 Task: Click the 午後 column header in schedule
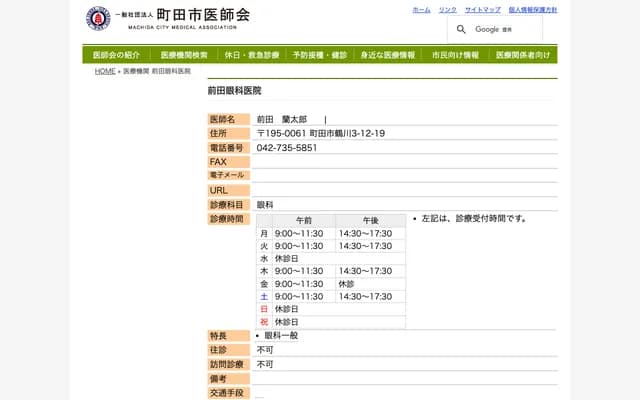(370, 220)
